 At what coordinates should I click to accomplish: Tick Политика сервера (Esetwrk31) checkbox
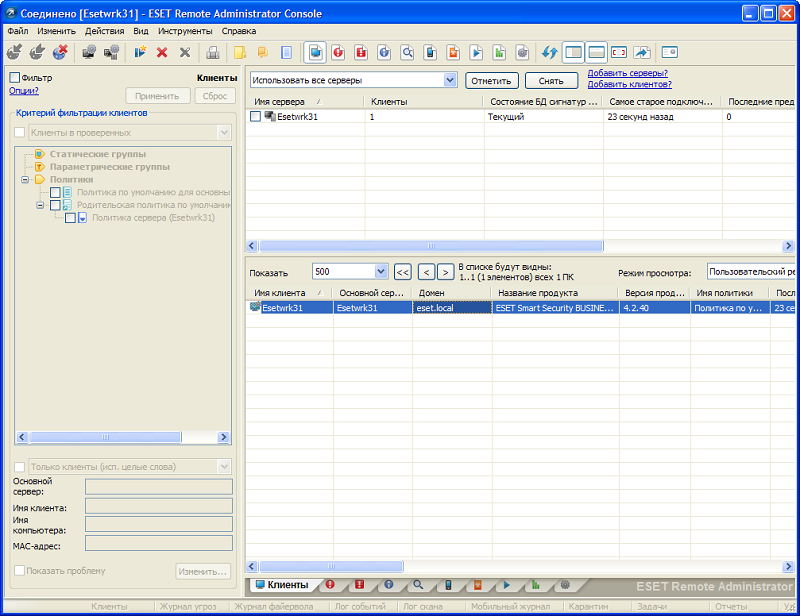[70, 218]
